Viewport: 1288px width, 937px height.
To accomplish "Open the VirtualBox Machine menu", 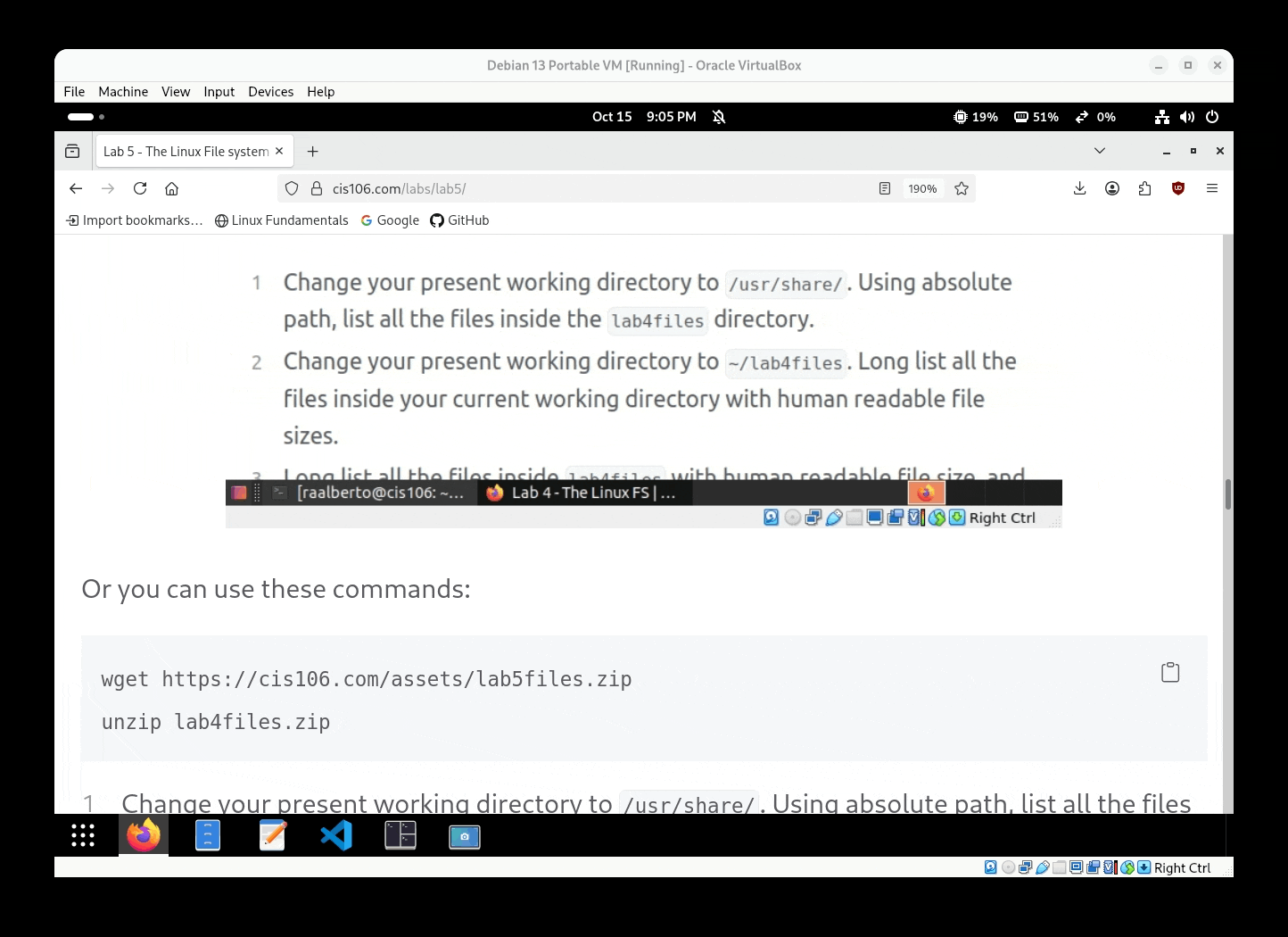I will tap(123, 92).
